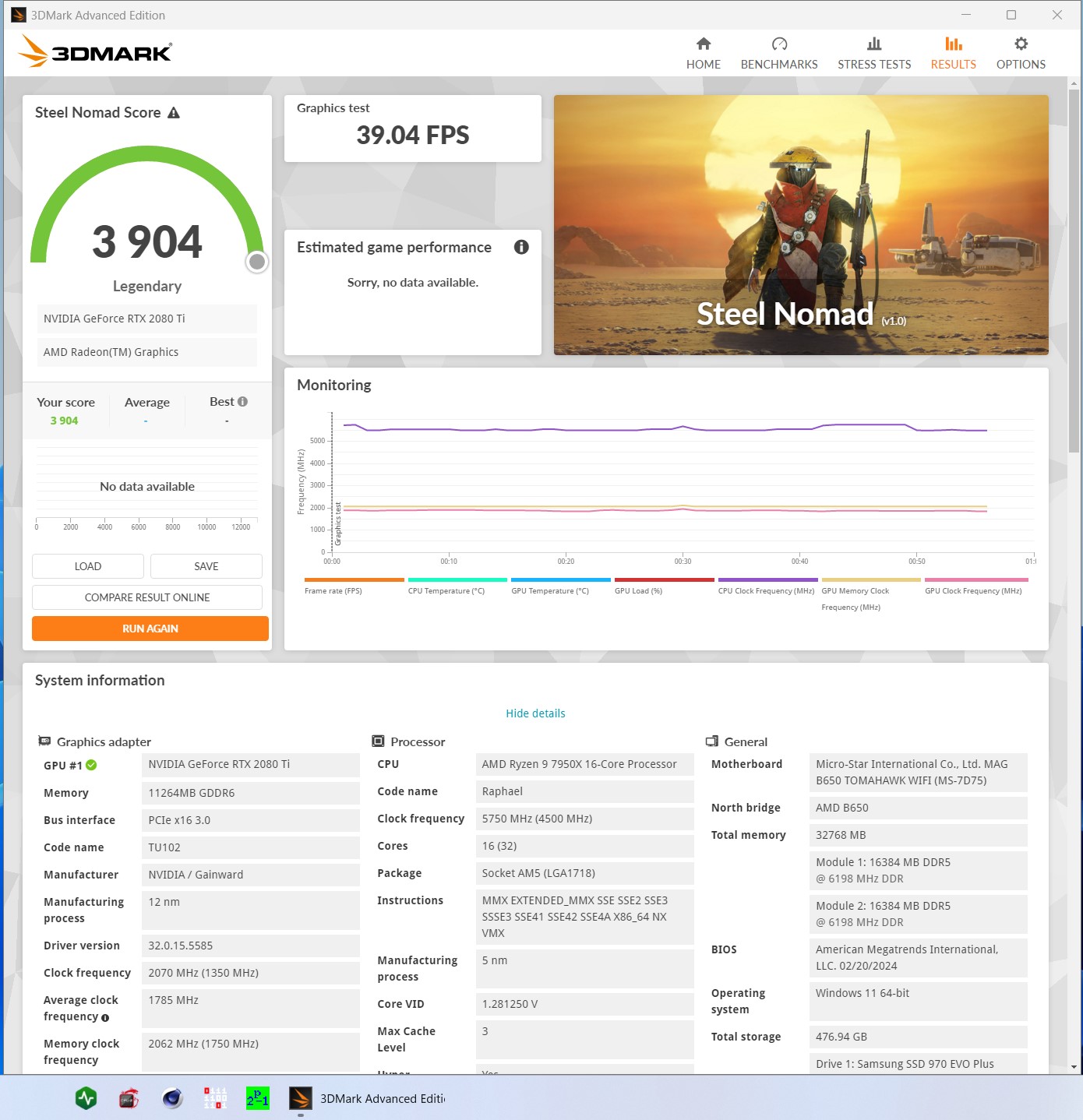This screenshot has width=1083, height=1120.
Task: Open the green heartbeat monitor taskbar app
Action: [86, 1098]
